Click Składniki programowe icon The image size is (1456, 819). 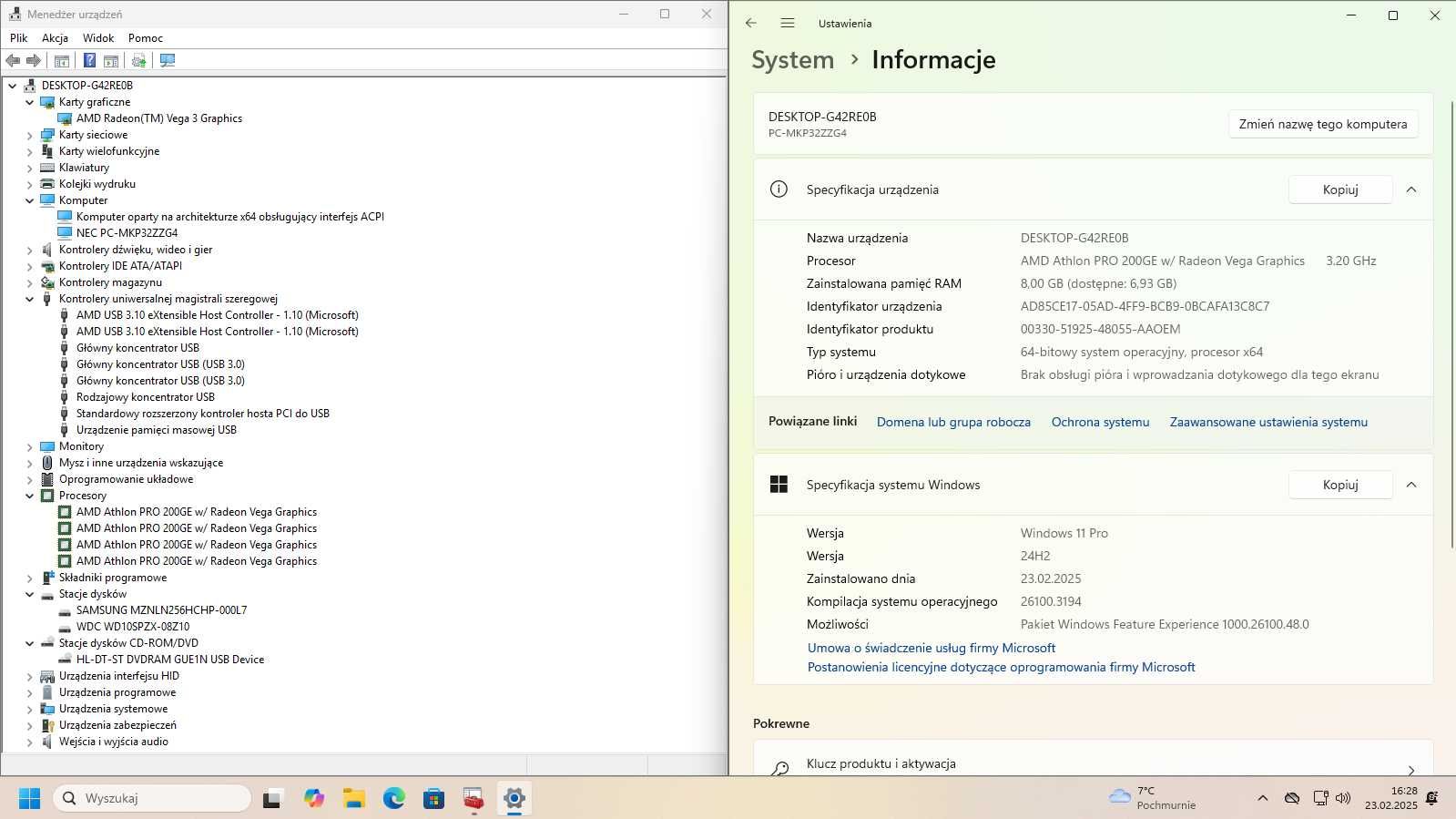pos(47,578)
